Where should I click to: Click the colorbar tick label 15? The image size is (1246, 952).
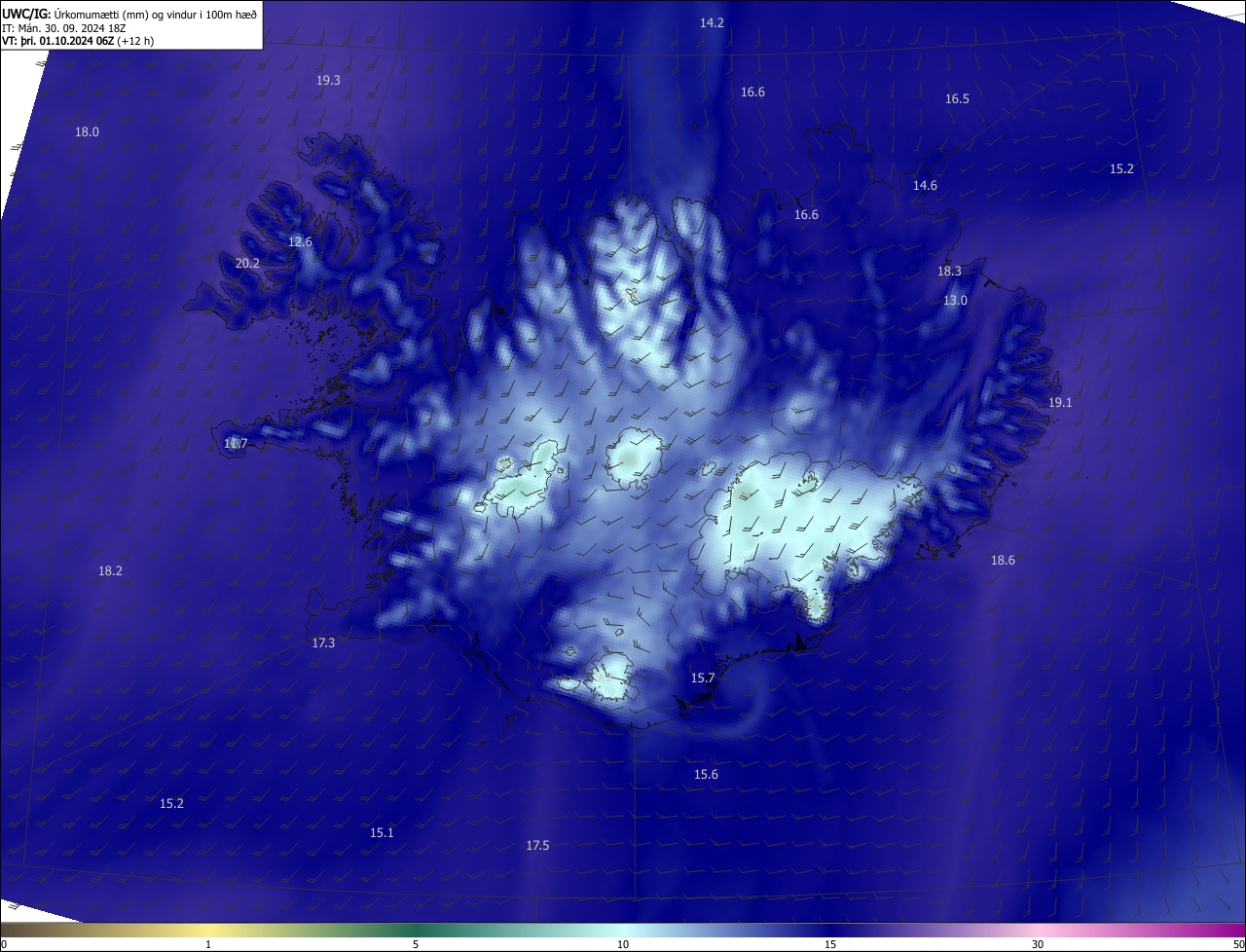coord(830,944)
